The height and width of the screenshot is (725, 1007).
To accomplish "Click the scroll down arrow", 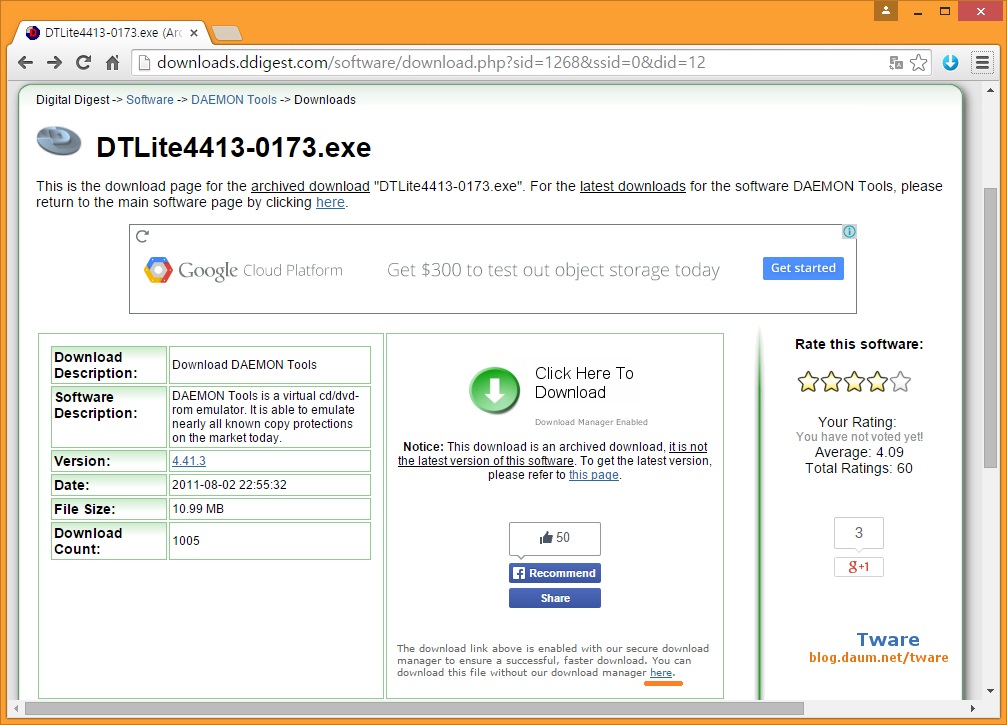I will 990,691.
